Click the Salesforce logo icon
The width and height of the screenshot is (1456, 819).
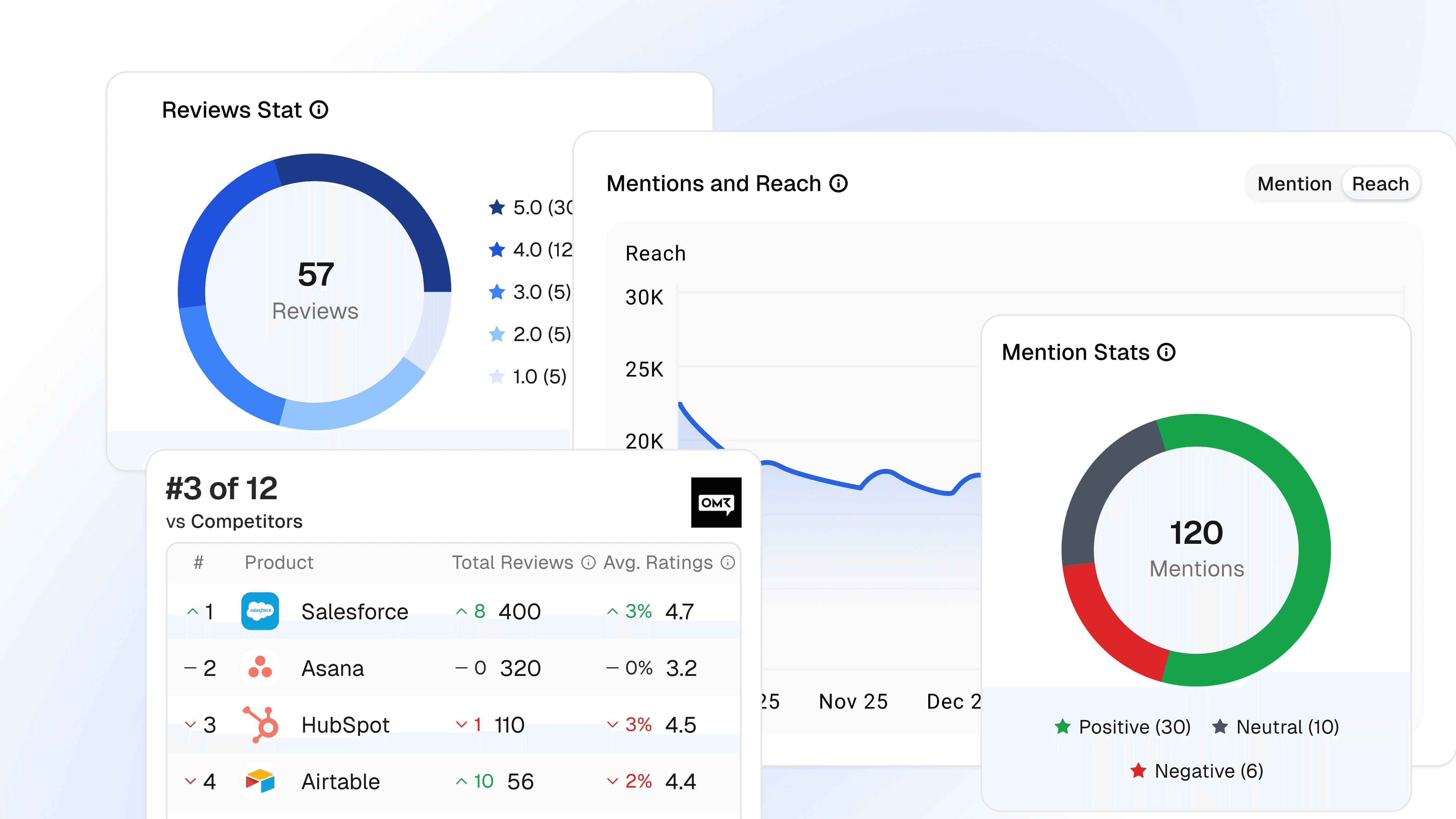point(260,611)
